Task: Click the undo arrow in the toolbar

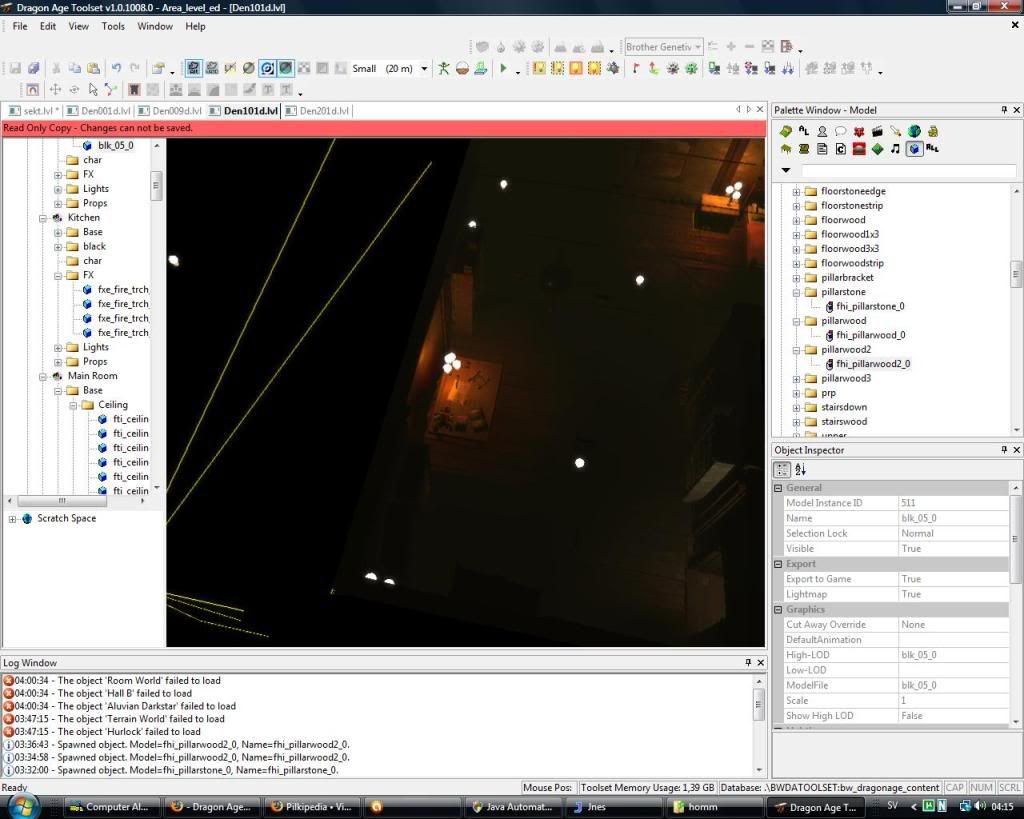Action: tap(116, 69)
